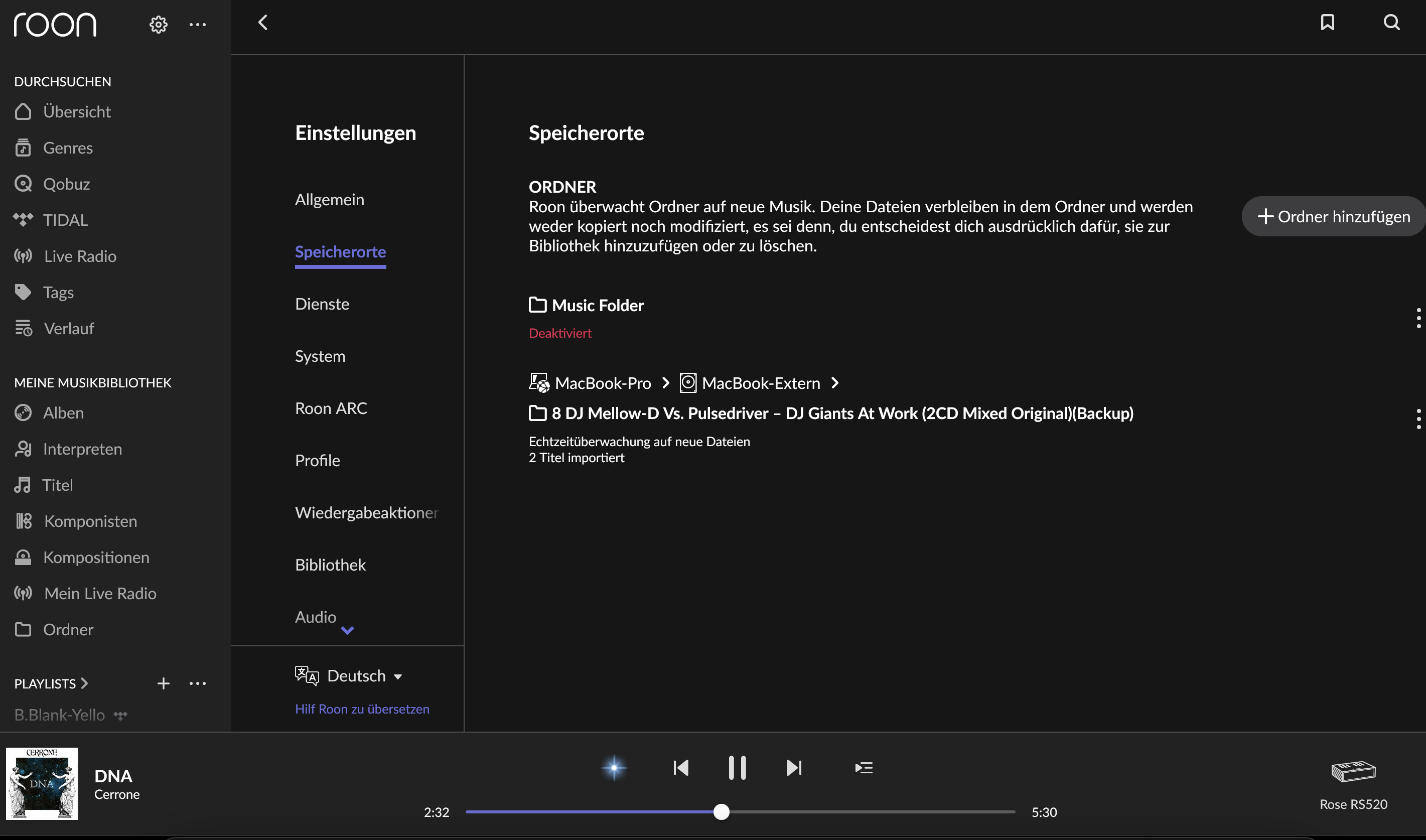
Task: Open options menu for Music Folder
Action: tap(1418, 318)
